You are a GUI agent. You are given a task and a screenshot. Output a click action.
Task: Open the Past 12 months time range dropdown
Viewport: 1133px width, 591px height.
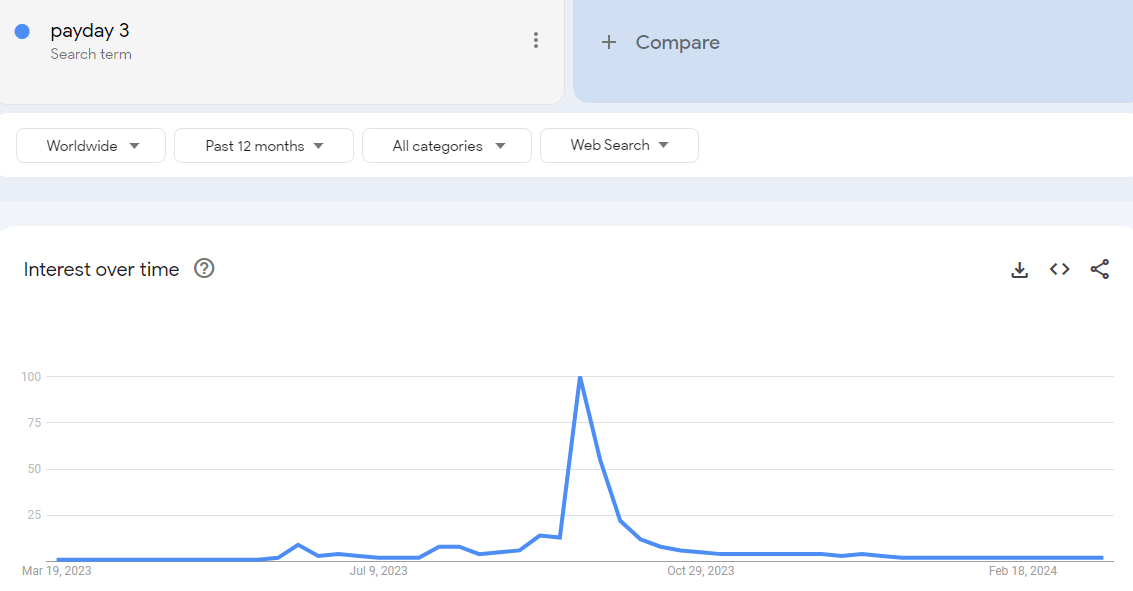point(264,146)
